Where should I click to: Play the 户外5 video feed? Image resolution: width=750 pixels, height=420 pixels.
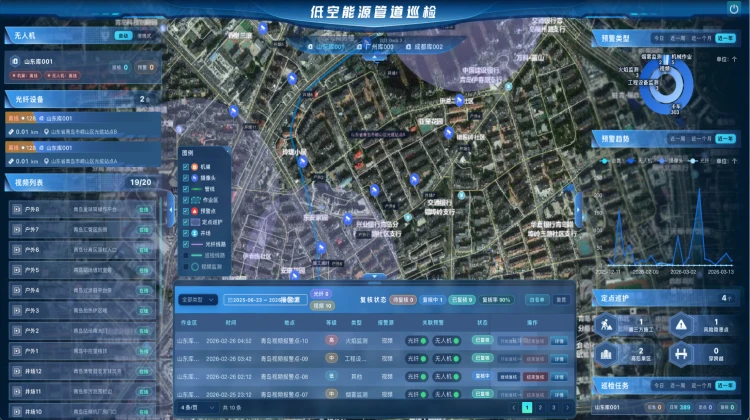tap(17, 270)
